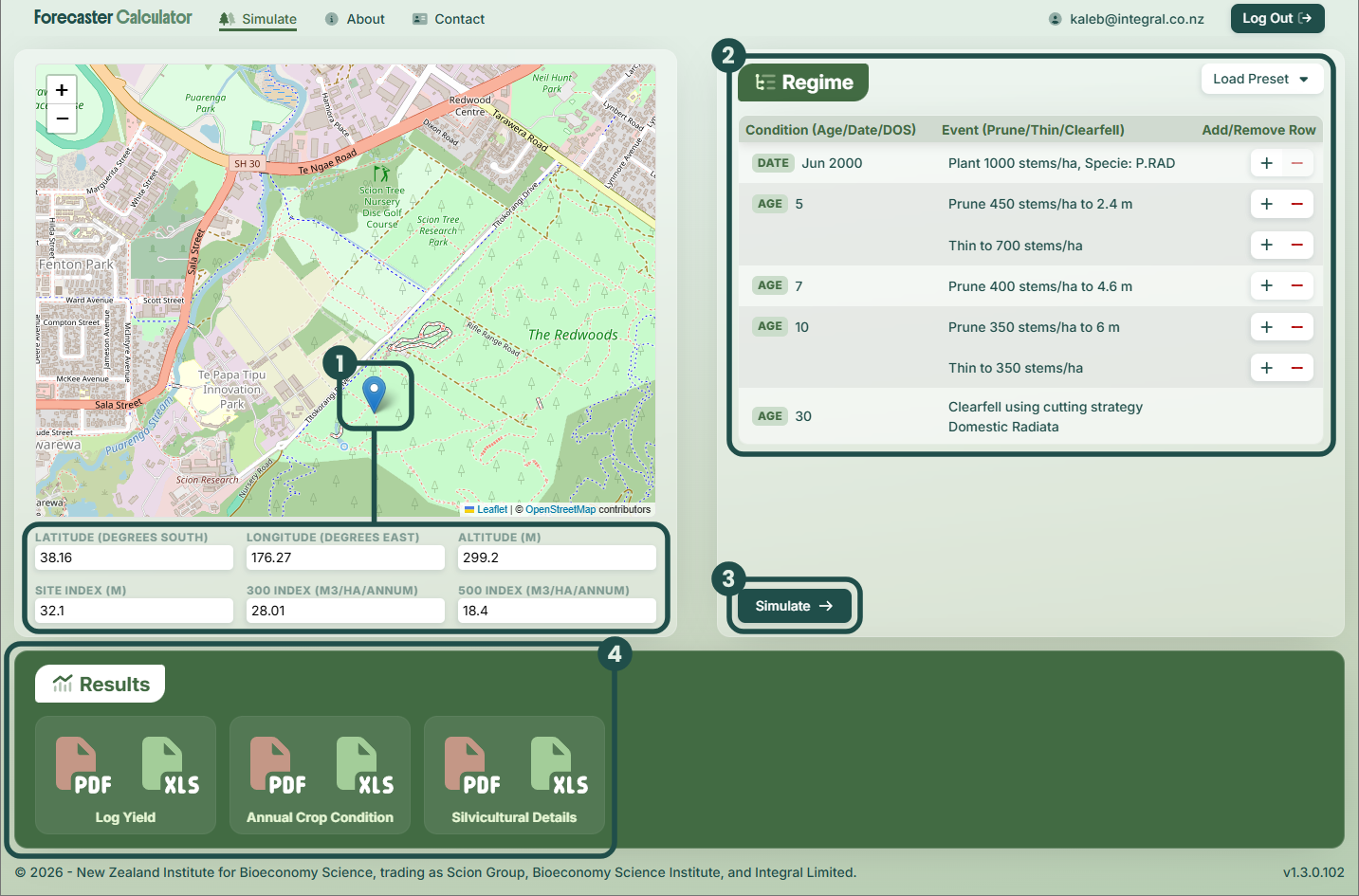This screenshot has height=896, width=1359.
Task: Download Log Yield XLS spreadsheet
Action: (x=171, y=765)
